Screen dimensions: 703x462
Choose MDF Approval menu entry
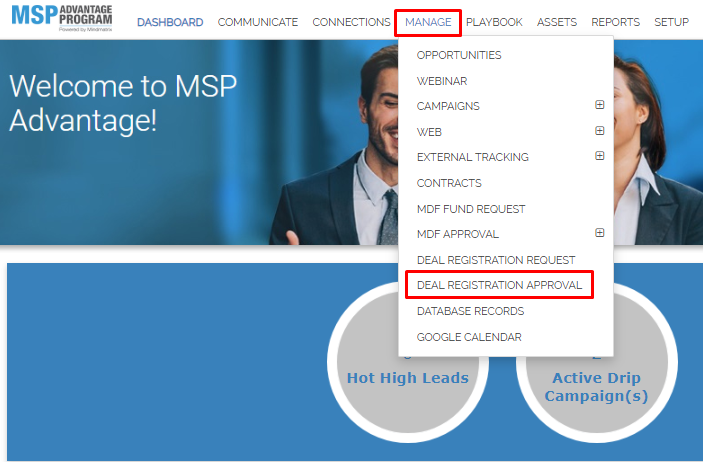point(458,235)
